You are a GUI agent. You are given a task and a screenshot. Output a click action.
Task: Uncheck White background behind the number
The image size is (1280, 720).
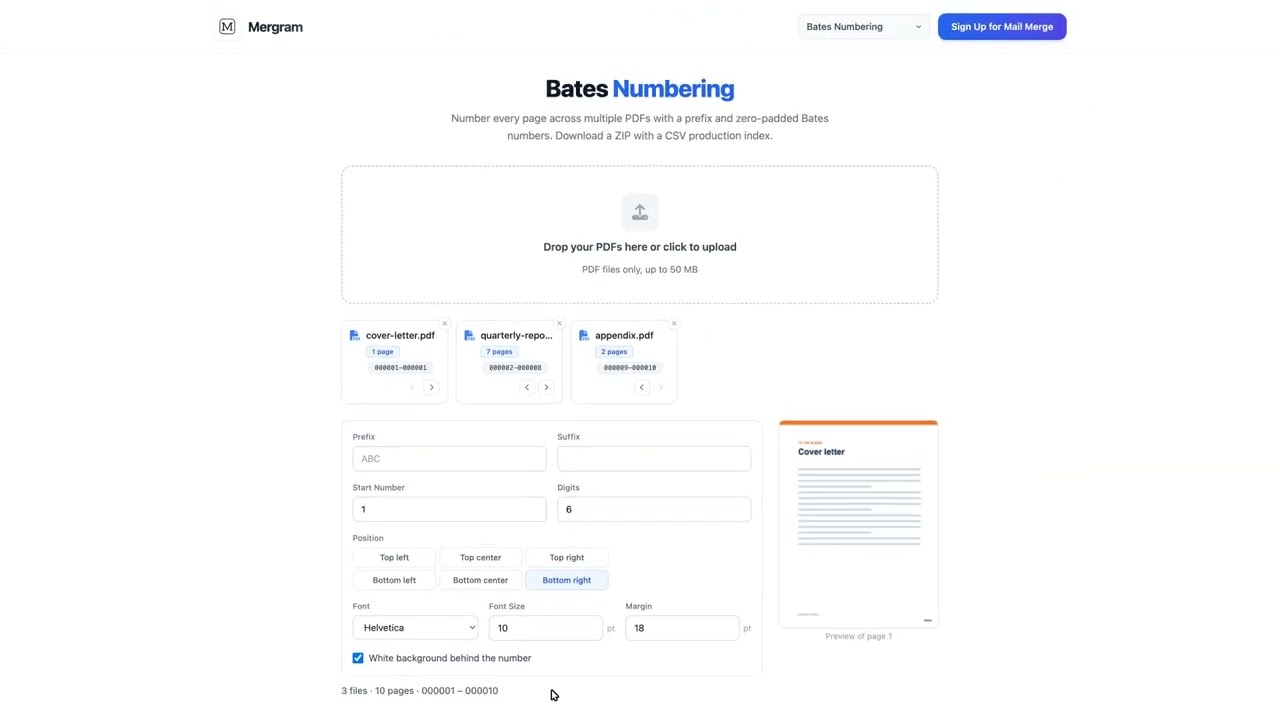[358, 658]
